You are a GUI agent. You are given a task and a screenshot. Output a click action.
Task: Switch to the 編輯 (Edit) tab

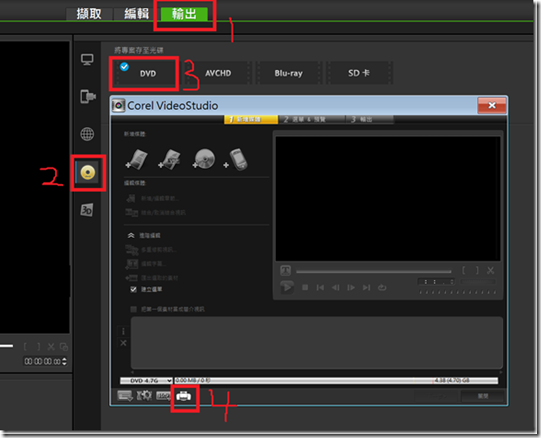136,14
